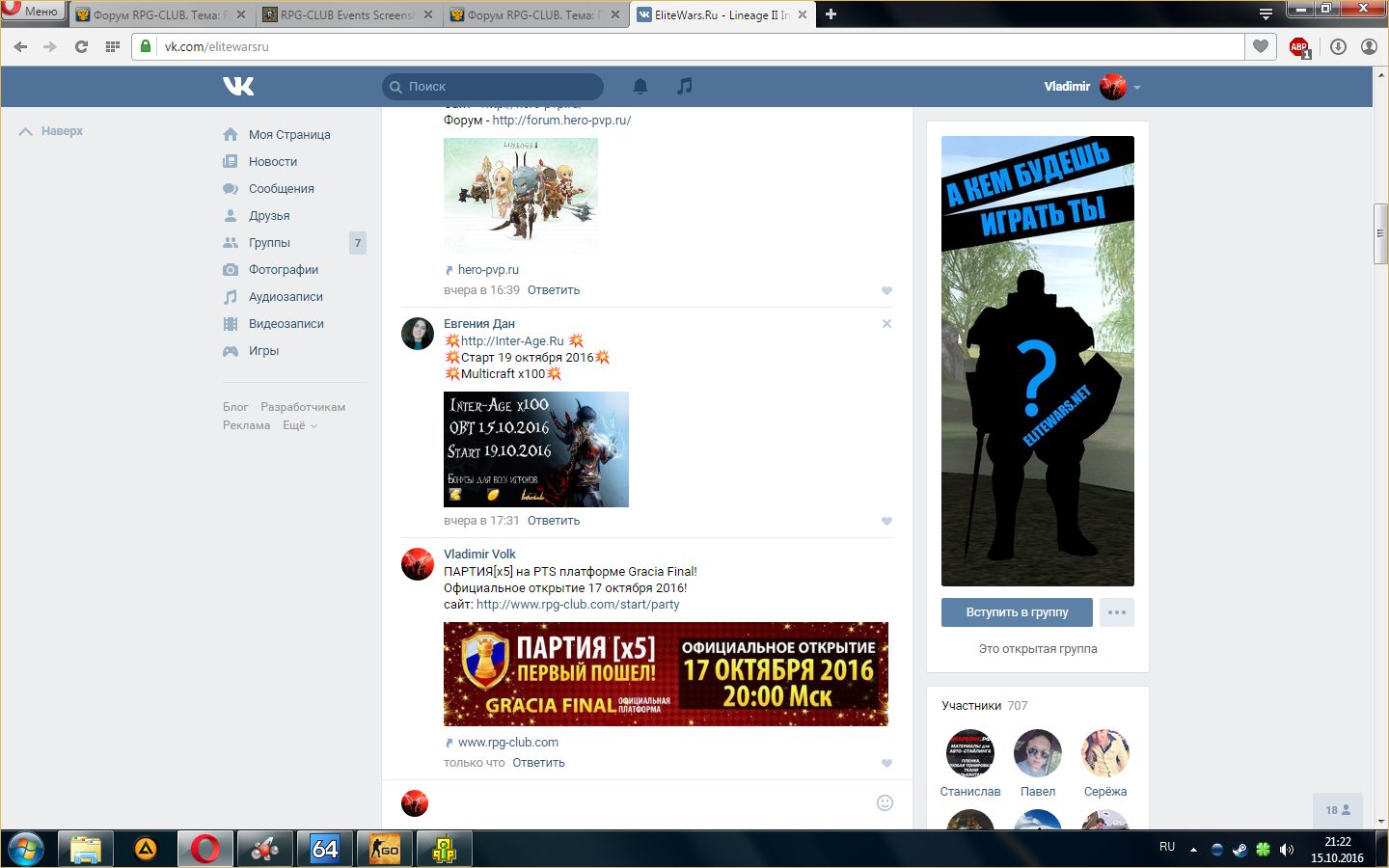
Task: Open the Opera Меню button
Action: click(32, 12)
